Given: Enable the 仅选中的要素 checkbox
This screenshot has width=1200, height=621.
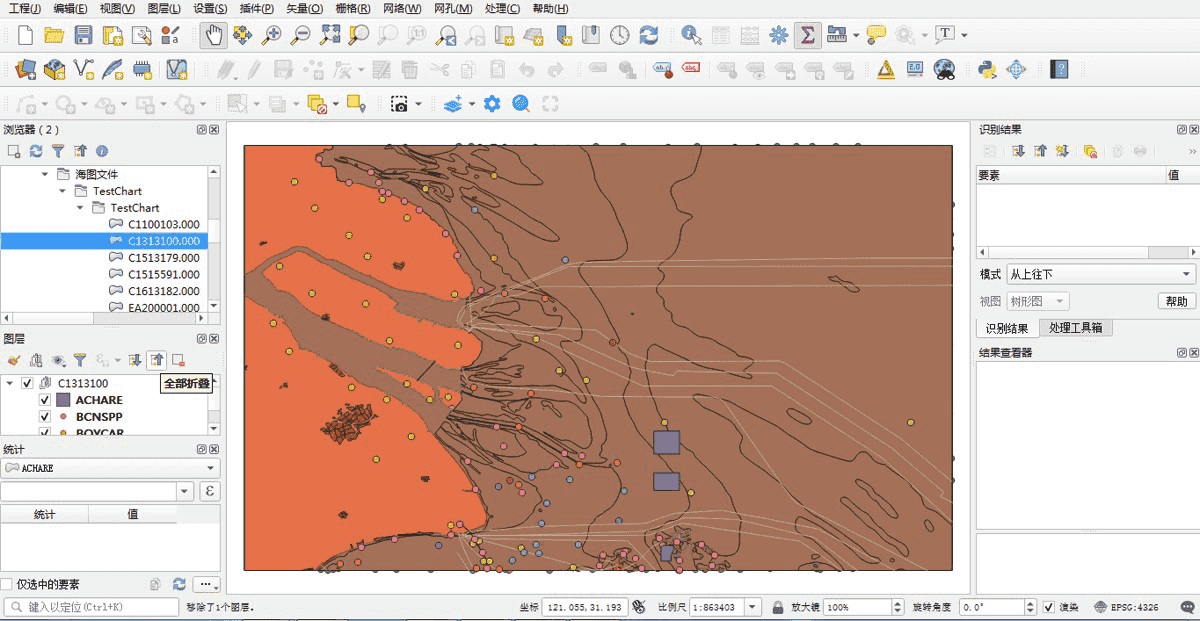Looking at the screenshot, I should tap(8, 584).
